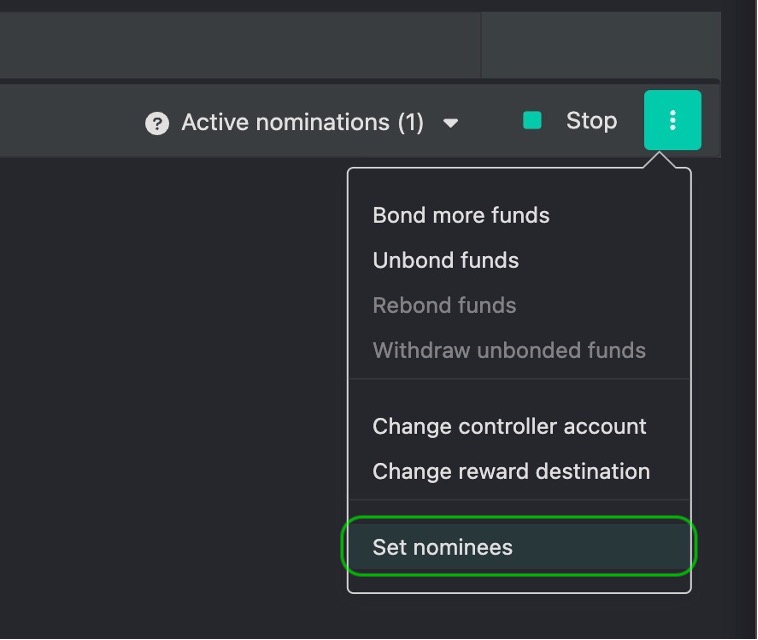Select Bond more funds
The height and width of the screenshot is (640, 758).
coord(461,215)
